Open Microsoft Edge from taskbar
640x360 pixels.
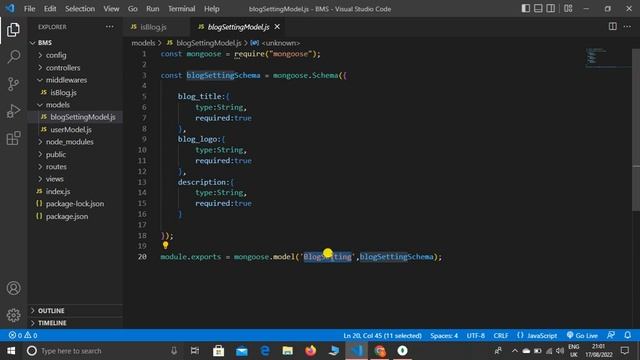coord(265,351)
